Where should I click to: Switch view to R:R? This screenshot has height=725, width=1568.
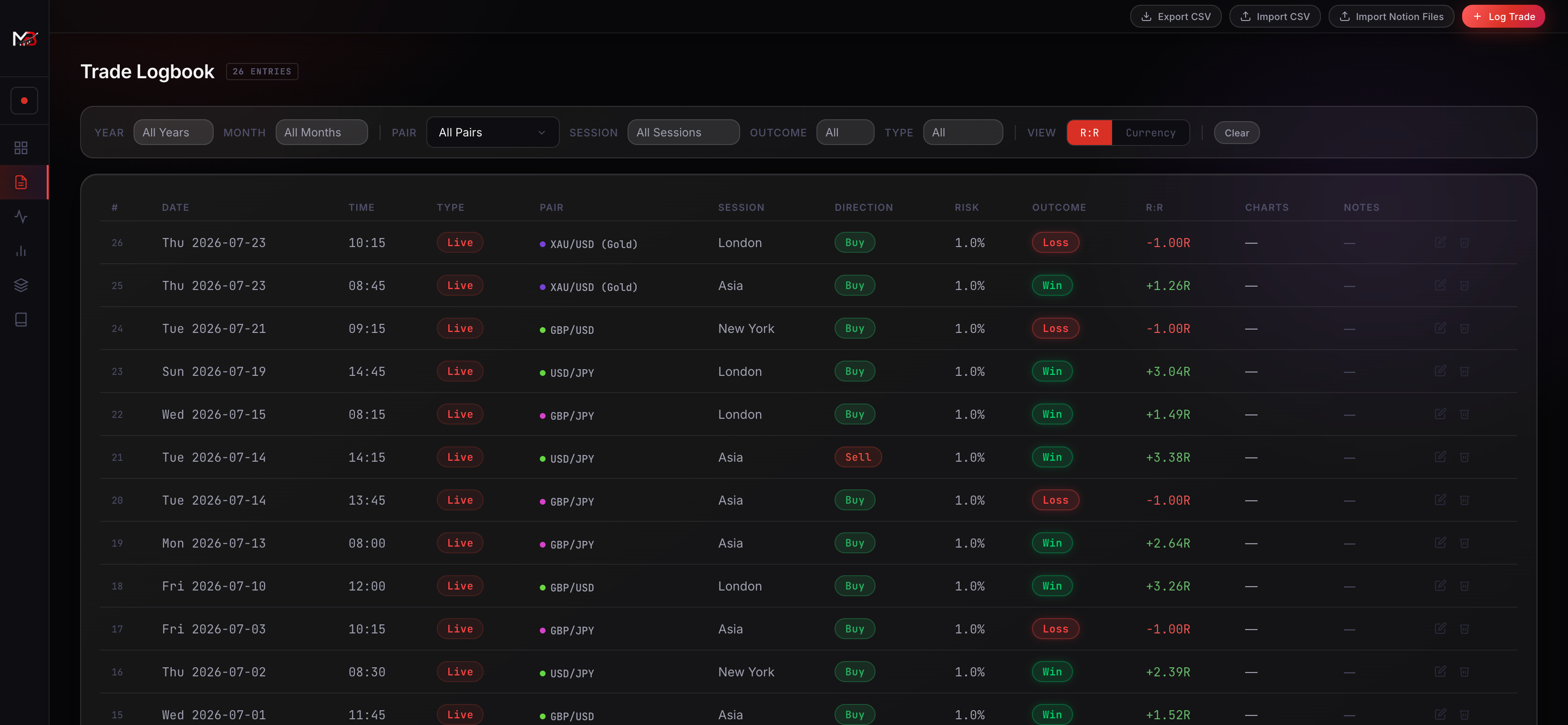point(1090,133)
